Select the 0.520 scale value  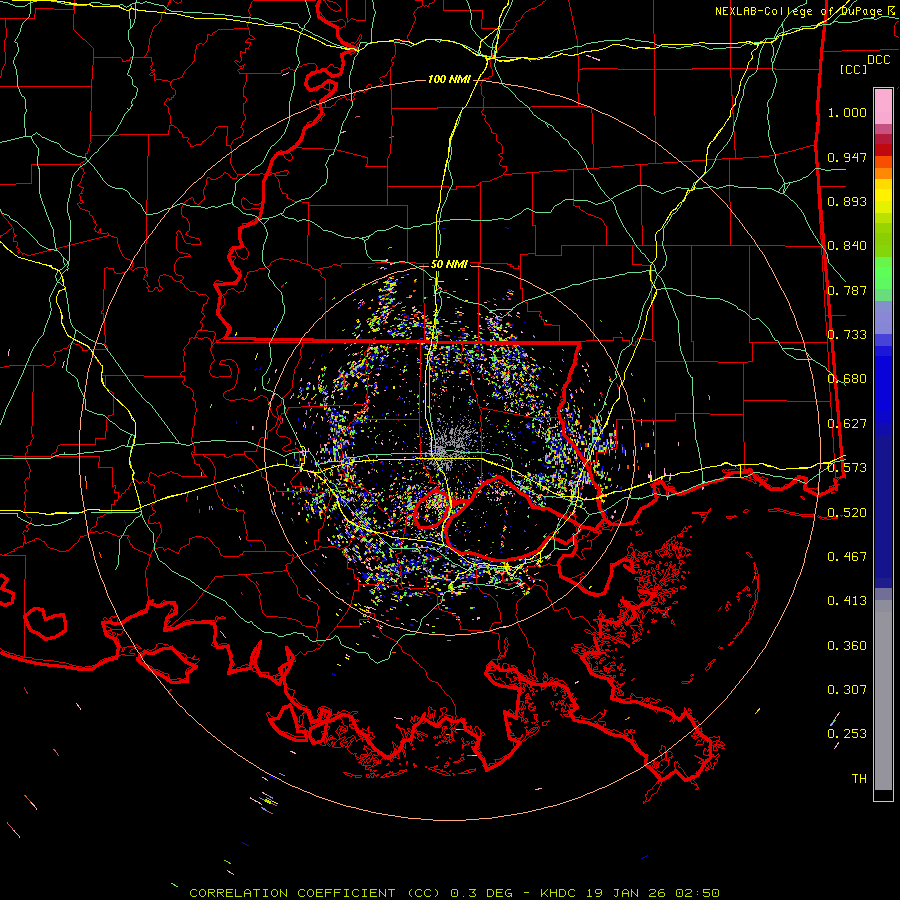pyautogui.click(x=847, y=512)
